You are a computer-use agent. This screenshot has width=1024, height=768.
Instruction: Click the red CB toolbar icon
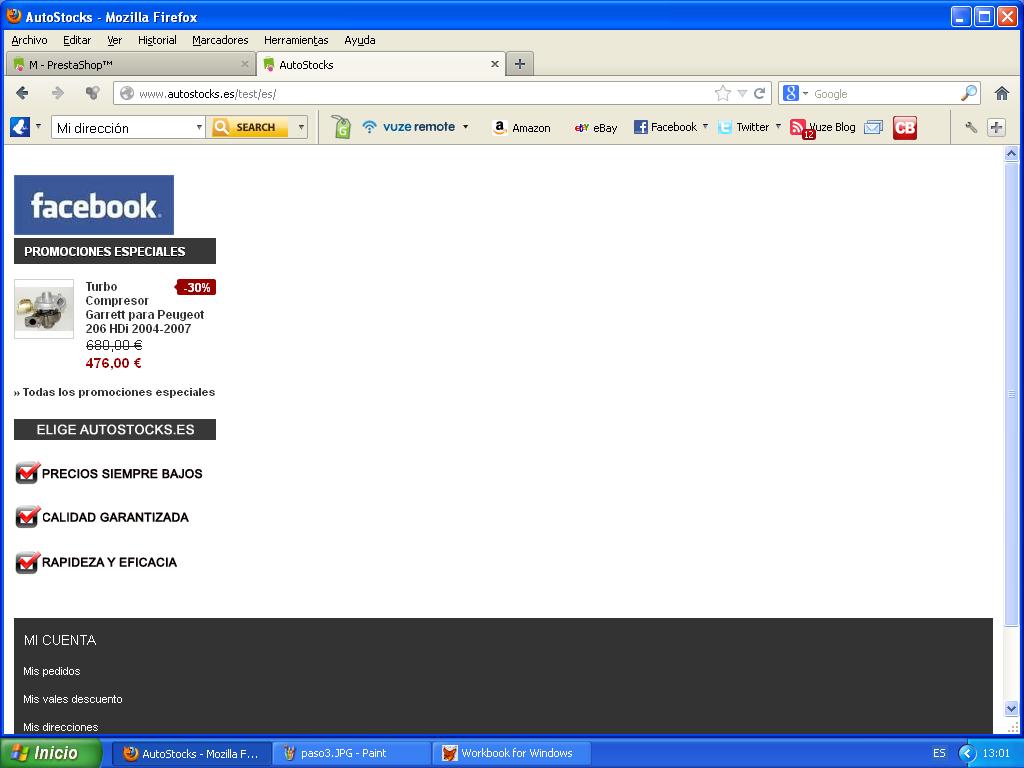(x=904, y=127)
